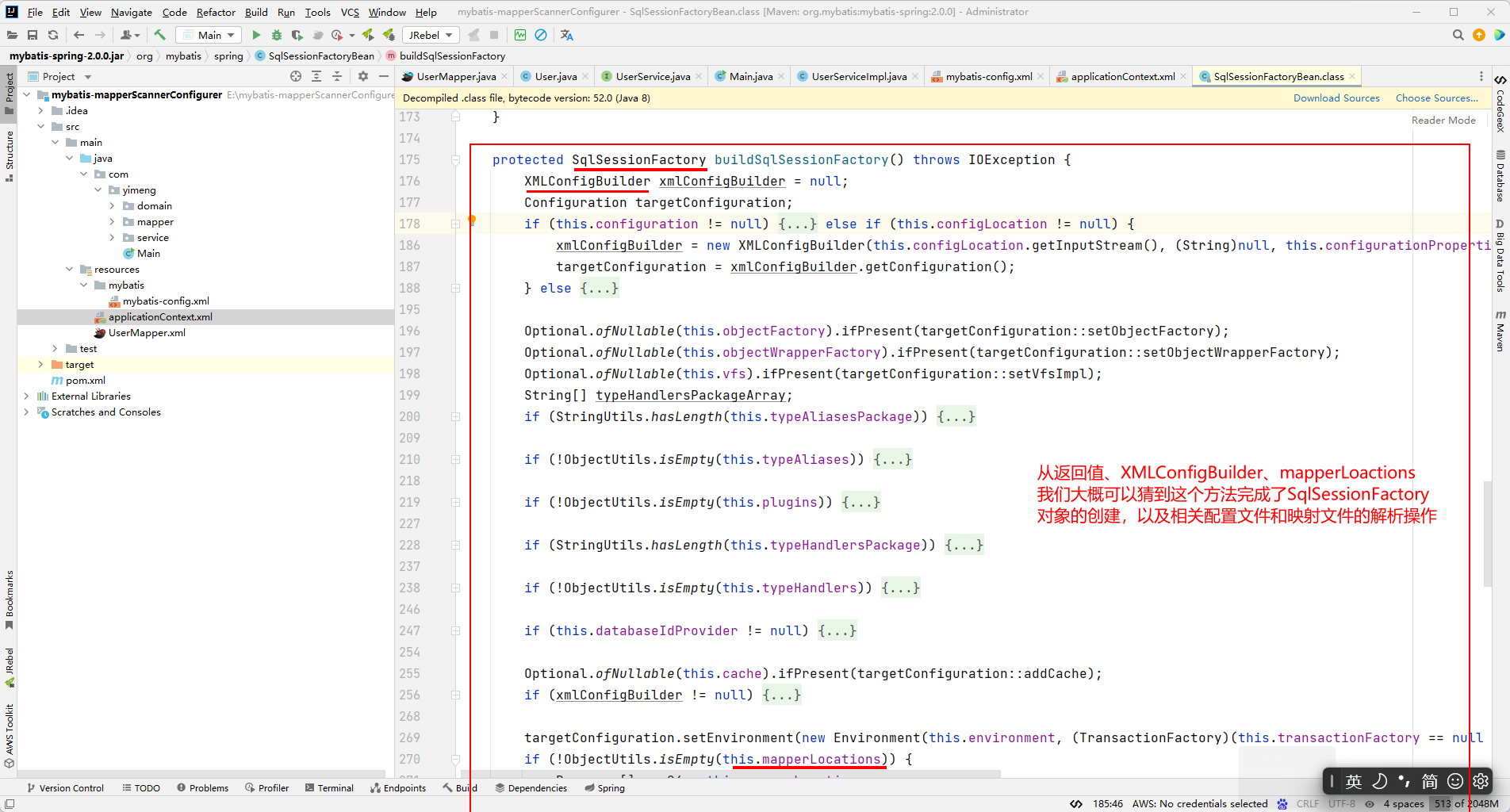Click the intention bulb on line 178

(472, 220)
